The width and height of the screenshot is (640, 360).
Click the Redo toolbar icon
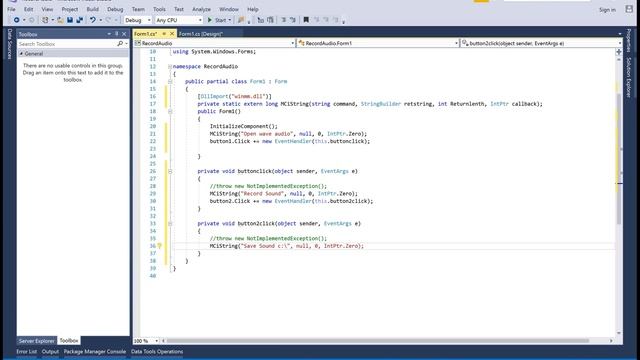coord(108,20)
